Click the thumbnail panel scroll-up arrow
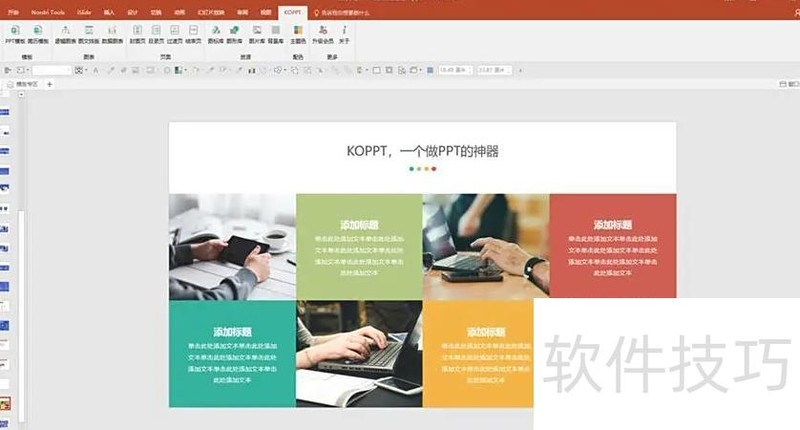 (21, 94)
